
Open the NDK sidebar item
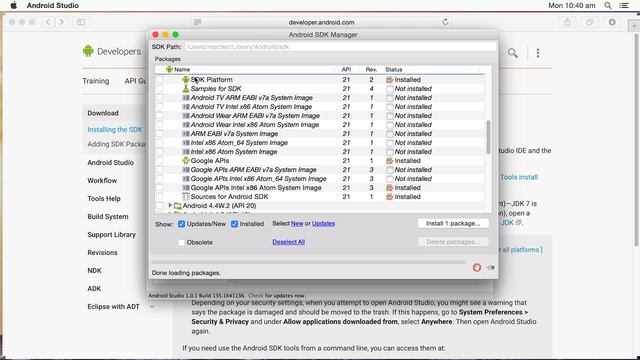pyautogui.click(x=94, y=270)
